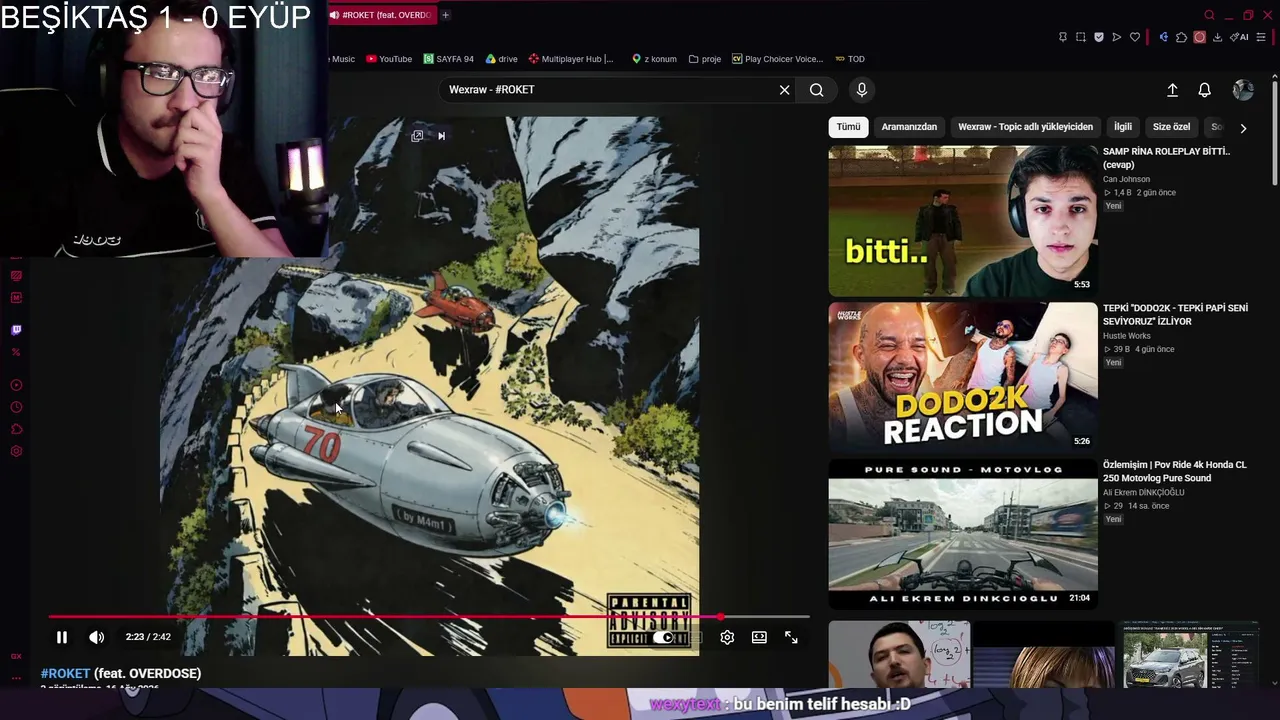Add page to favorites with heart icon
Viewport: 1280px width, 720px height.
point(1135,37)
